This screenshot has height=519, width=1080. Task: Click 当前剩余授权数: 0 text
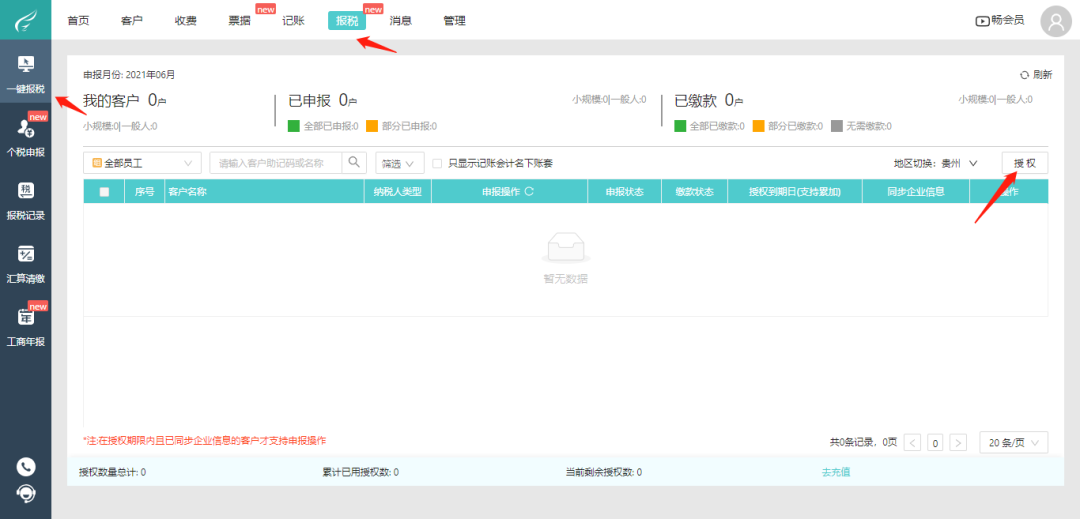(604, 472)
